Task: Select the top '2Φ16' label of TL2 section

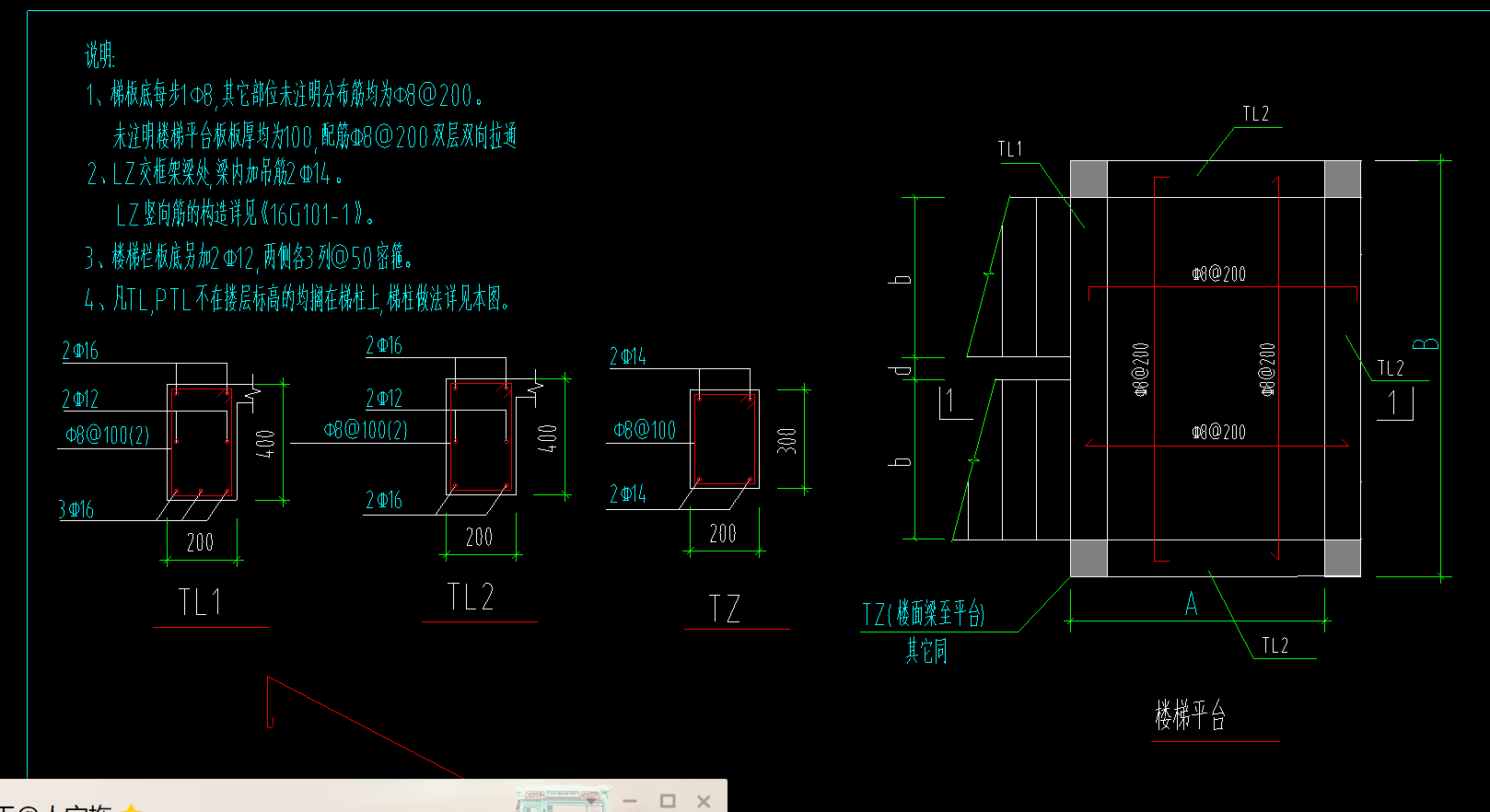Action: 384,345
